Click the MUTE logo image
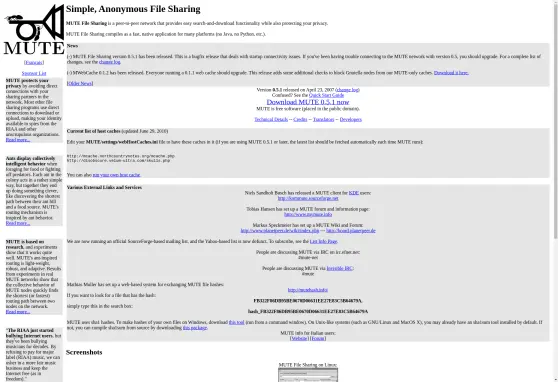The image size is (558, 382). click(x=34, y=29)
